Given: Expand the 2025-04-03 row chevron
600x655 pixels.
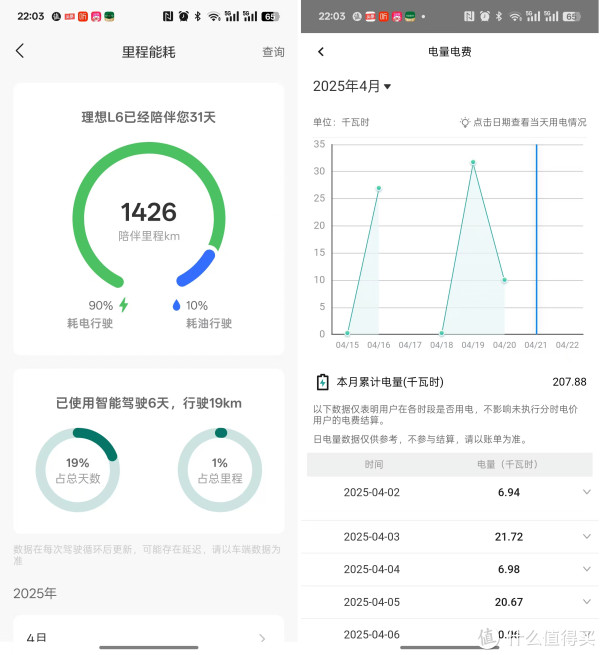Looking at the screenshot, I should (587, 536).
